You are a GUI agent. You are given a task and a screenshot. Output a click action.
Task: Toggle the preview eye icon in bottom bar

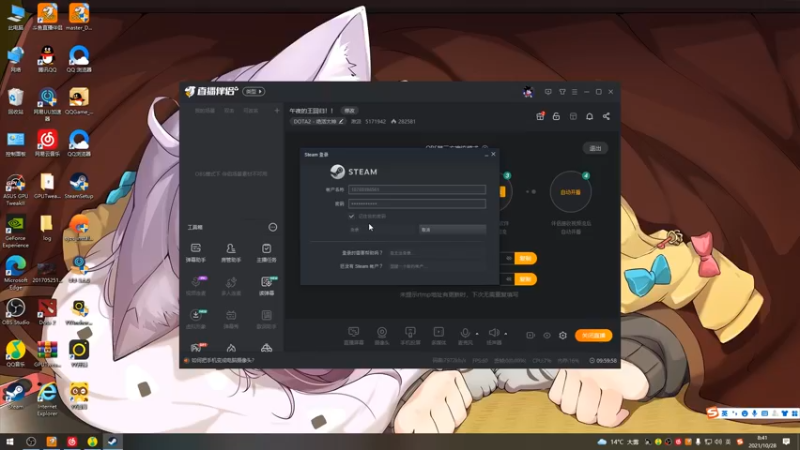click(x=547, y=335)
